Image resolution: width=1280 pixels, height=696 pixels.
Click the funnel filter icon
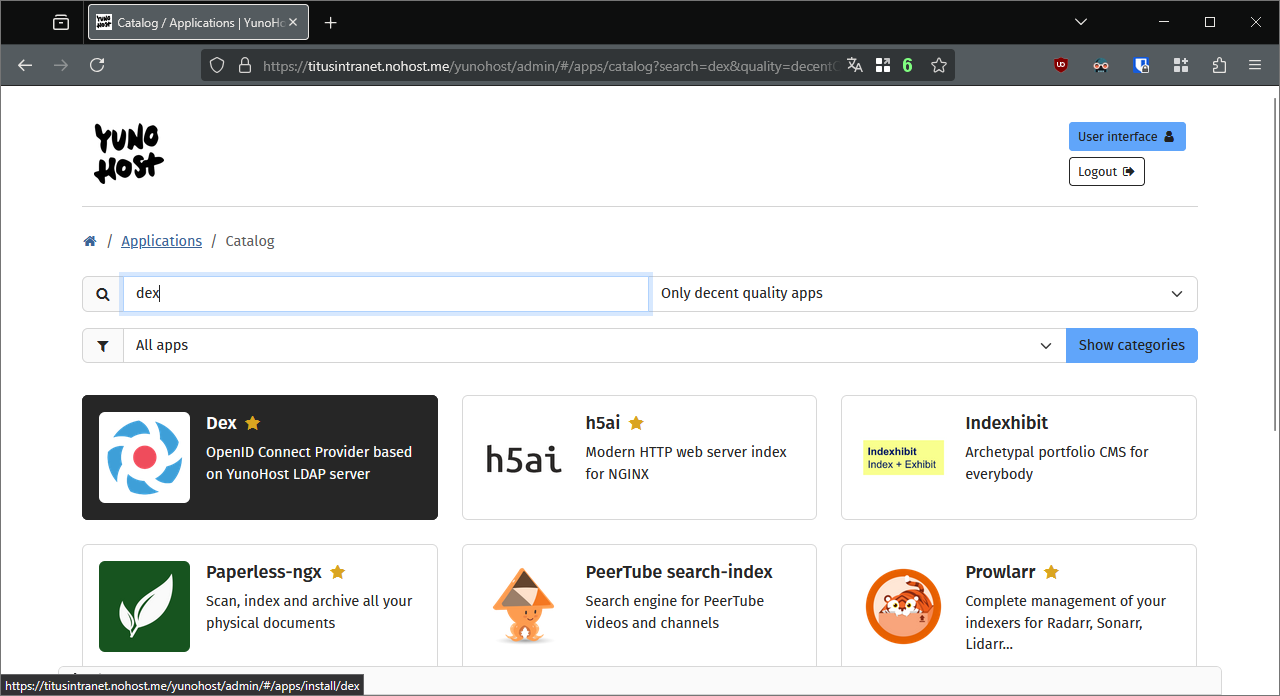103,346
